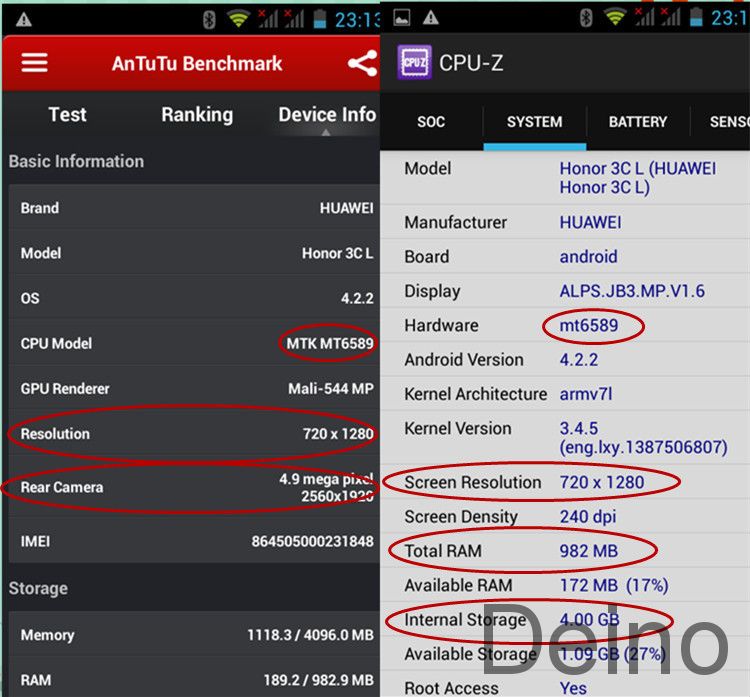The height and width of the screenshot is (697, 750).
Task: Tap the Available Storage row in CPU-Z
Action: pos(565,654)
